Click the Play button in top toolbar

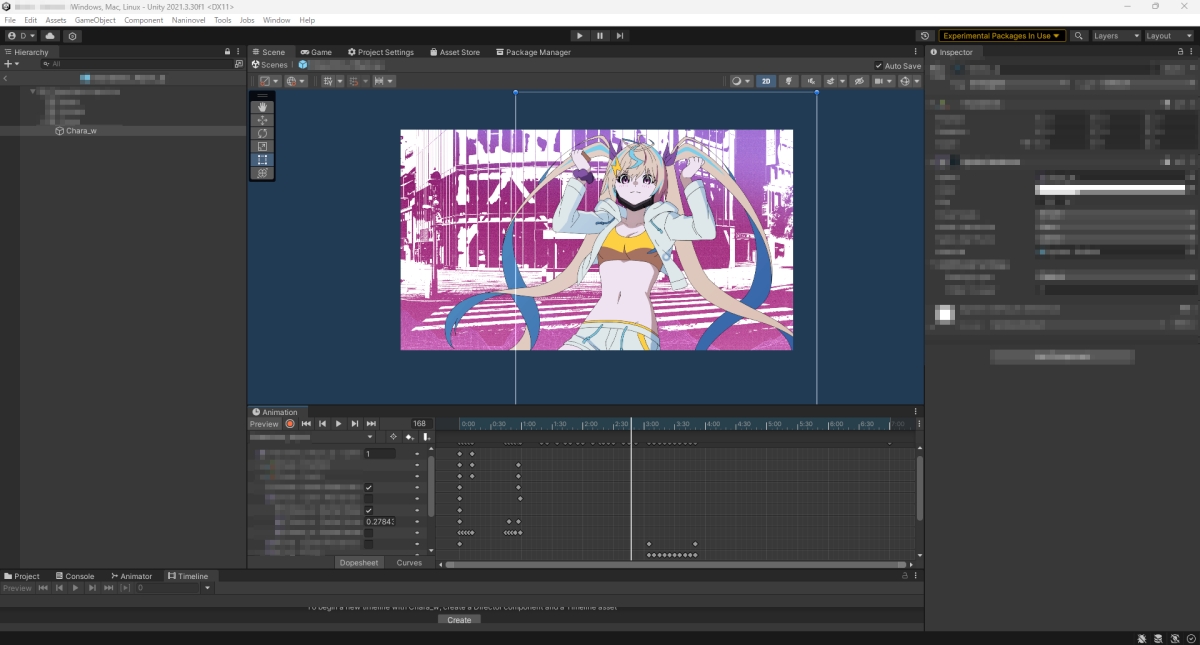tap(580, 36)
